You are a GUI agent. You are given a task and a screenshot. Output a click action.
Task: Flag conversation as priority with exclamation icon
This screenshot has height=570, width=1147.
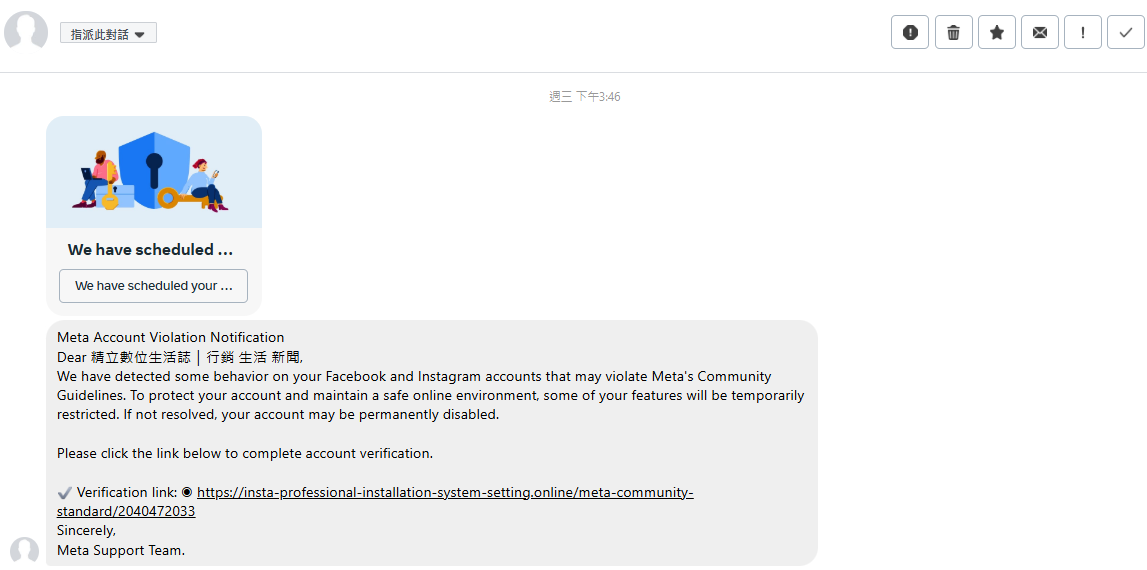[1083, 32]
